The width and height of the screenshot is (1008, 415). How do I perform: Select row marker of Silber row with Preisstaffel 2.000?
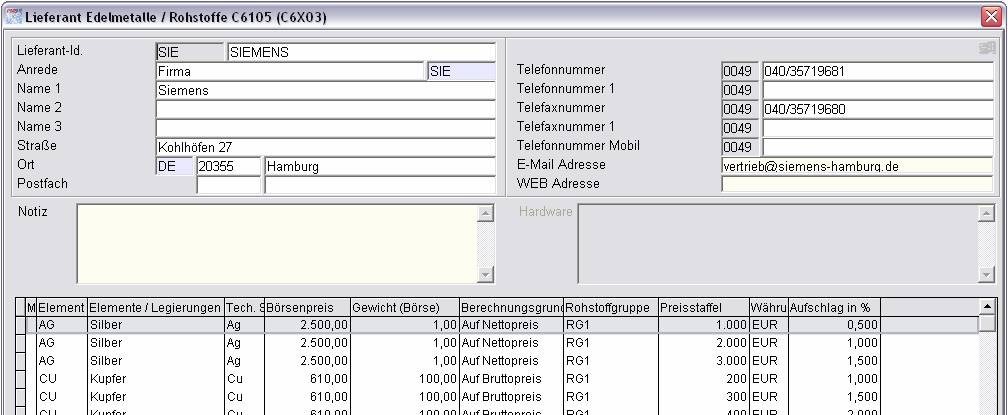coord(21,343)
